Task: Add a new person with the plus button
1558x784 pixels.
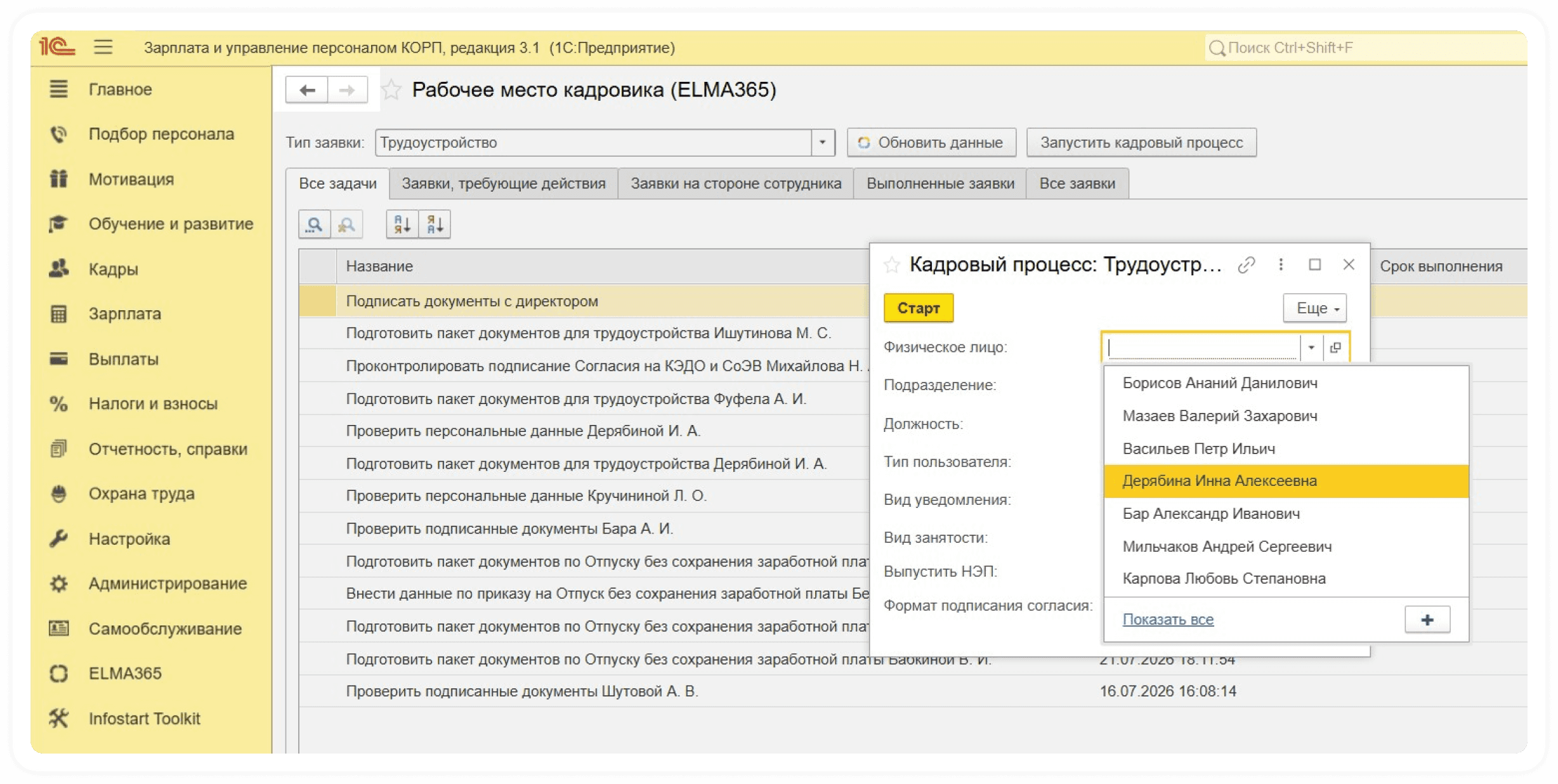Action: [x=1427, y=620]
